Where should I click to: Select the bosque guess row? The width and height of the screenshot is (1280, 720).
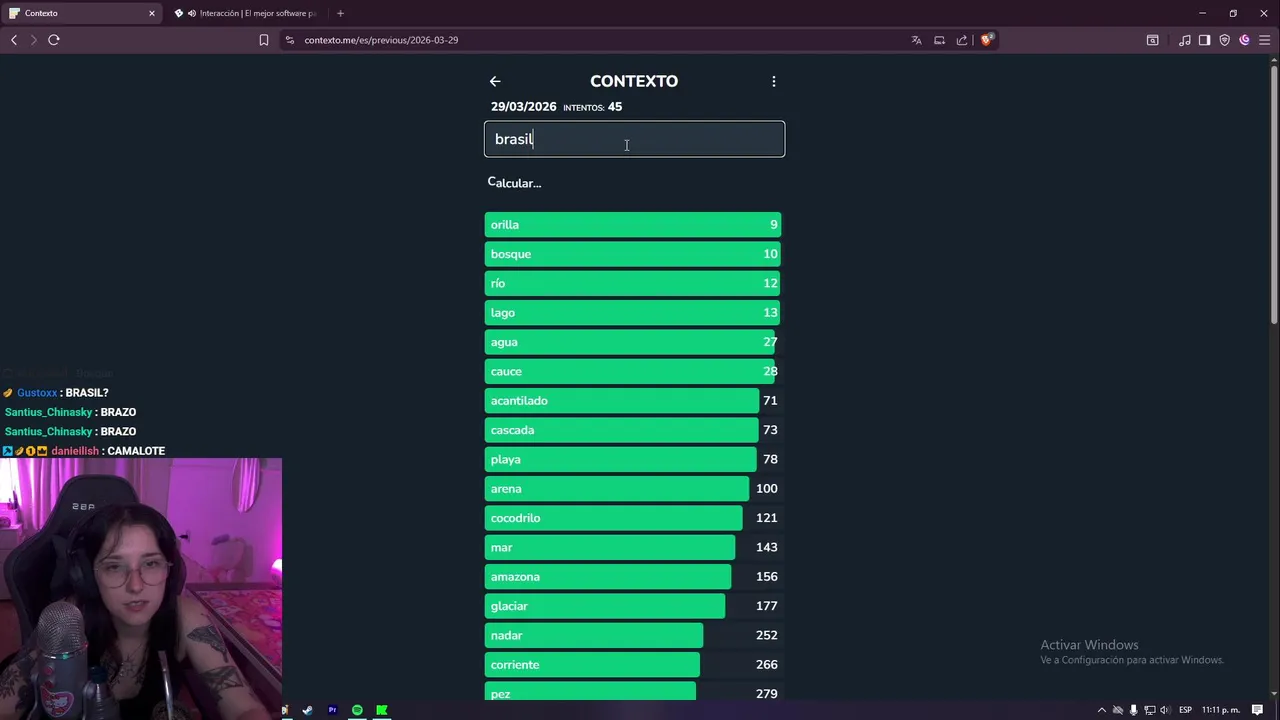pos(634,254)
